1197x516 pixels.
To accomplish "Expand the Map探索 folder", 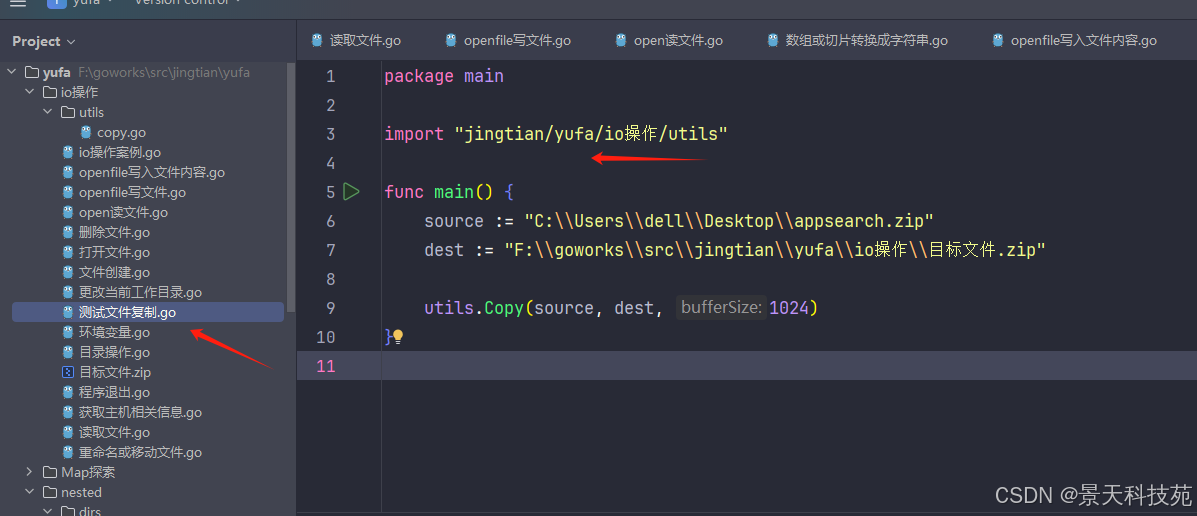I will coord(30,472).
